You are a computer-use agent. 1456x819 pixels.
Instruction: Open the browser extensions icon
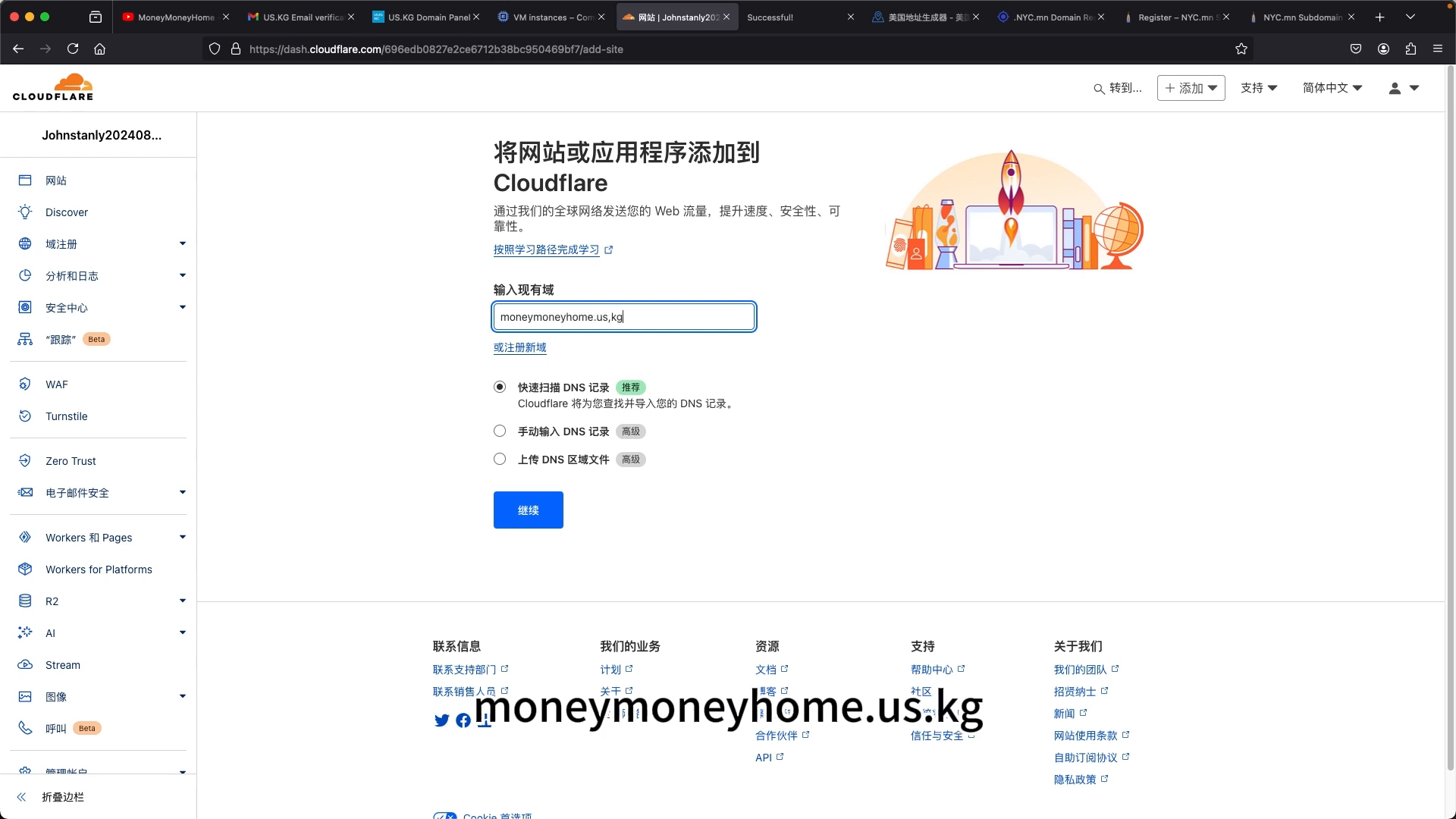[x=1410, y=49]
